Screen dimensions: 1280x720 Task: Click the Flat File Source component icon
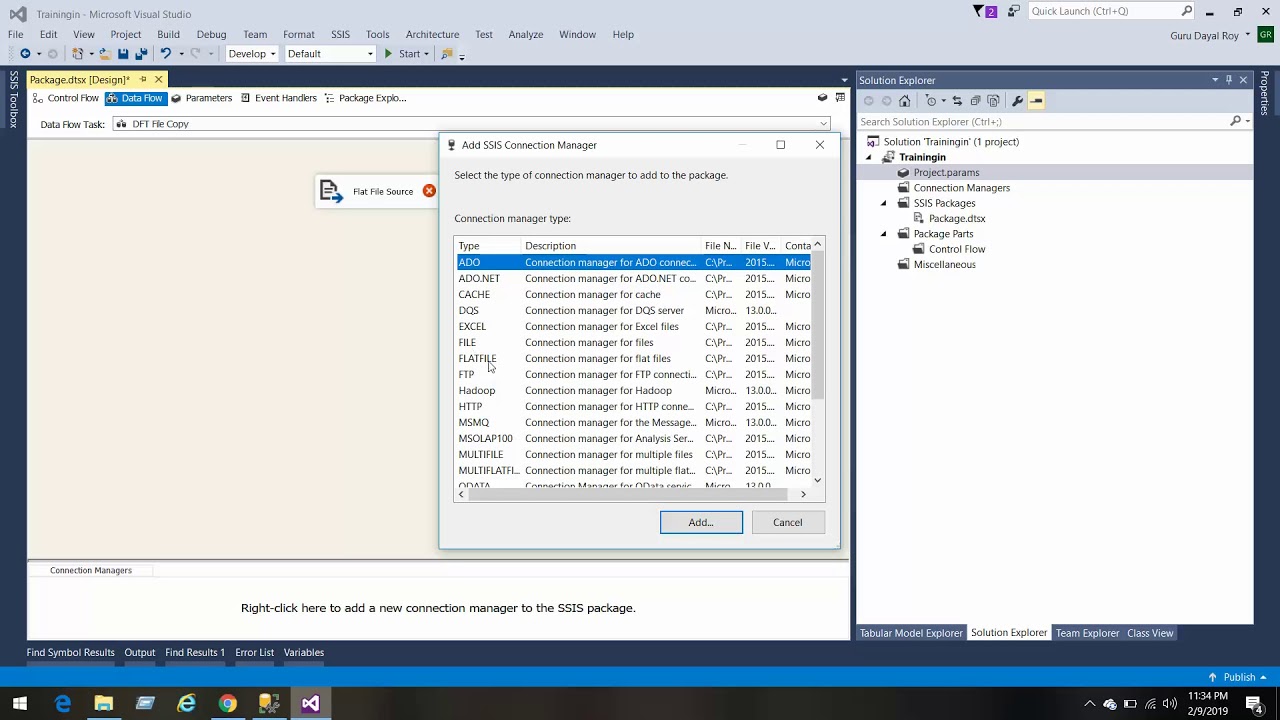pyautogui.click(x=331, y=191)
